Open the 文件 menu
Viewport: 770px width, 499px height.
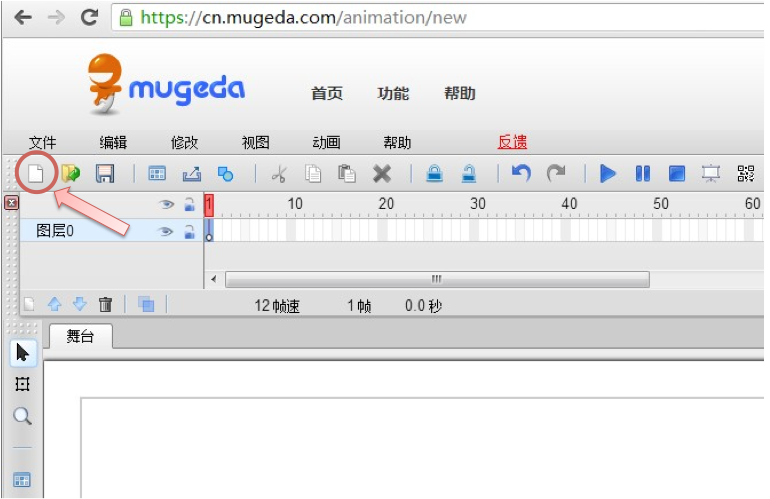[x=42, y=143]
